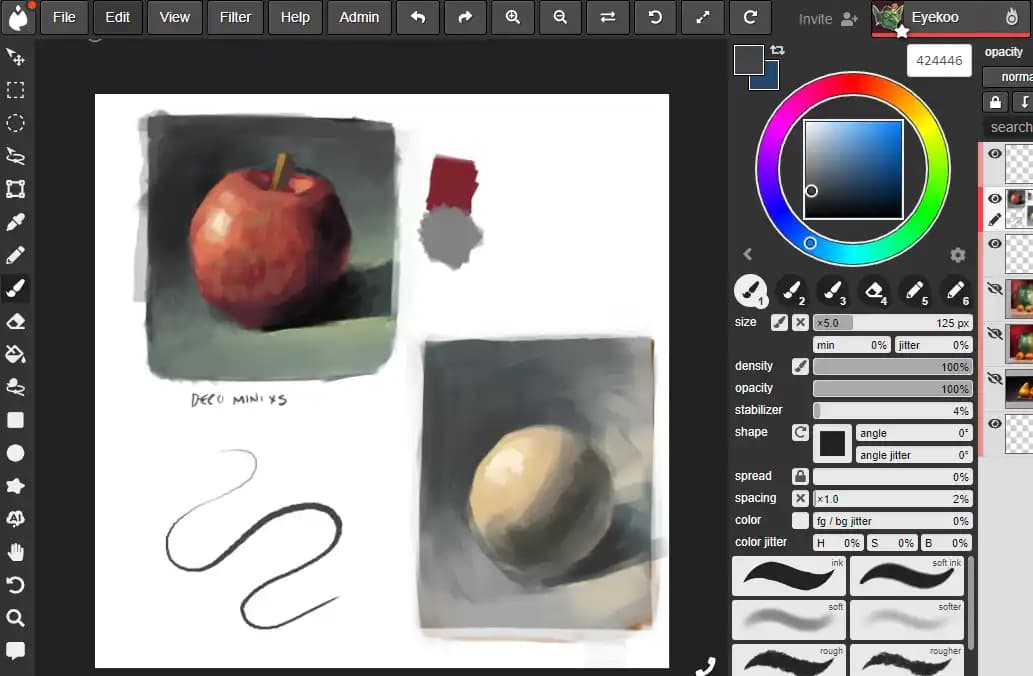Select the ink brush preset
The width and height of the screenshot is (1033, 676).
[x=789, y=576]
